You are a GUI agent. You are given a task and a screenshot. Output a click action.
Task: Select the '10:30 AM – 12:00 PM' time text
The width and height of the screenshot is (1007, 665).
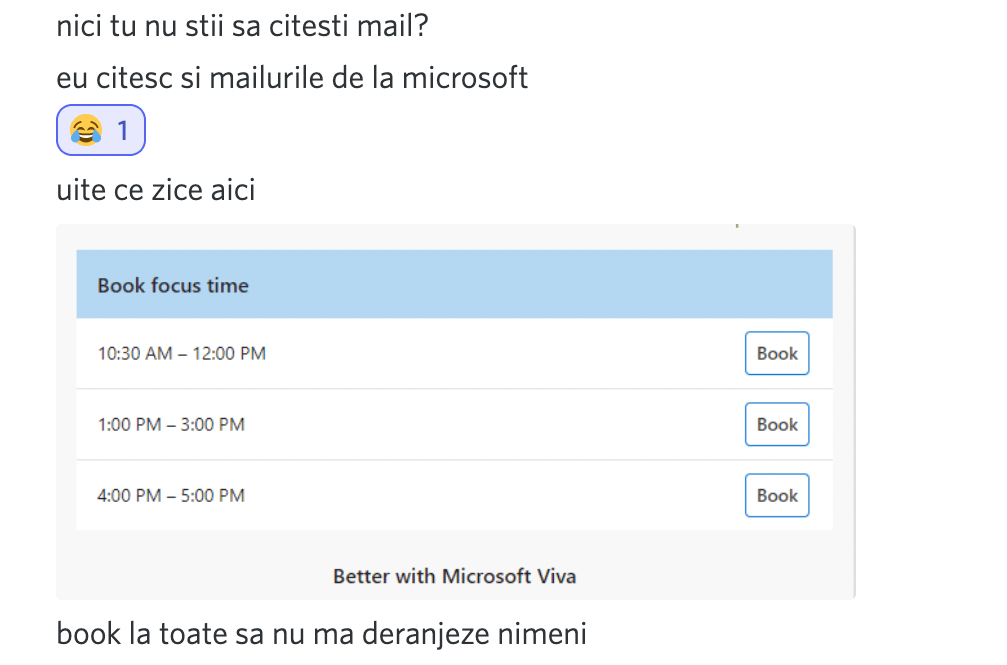point(181,354)
